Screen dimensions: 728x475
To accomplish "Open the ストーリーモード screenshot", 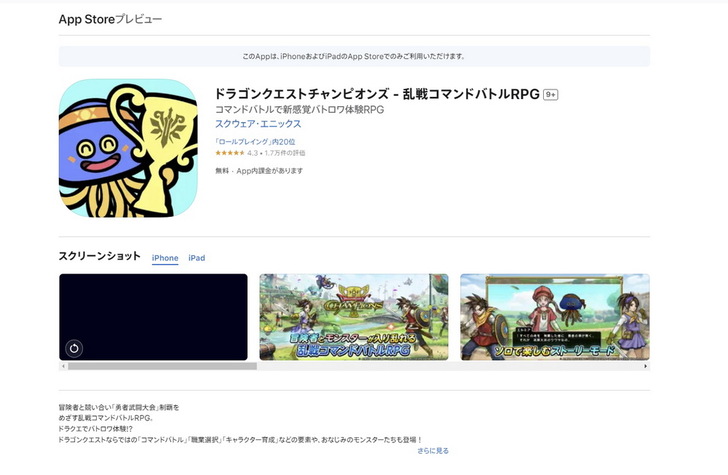I will [554, 316].
